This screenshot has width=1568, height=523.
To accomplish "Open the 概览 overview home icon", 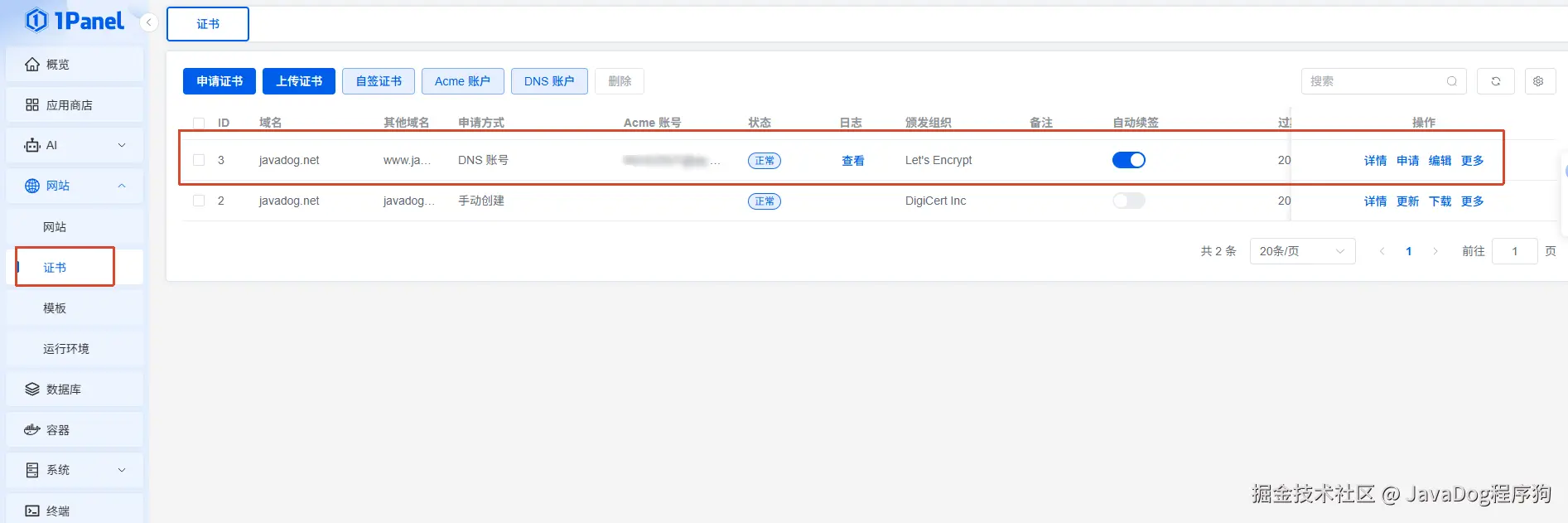I will pos(32,64).
